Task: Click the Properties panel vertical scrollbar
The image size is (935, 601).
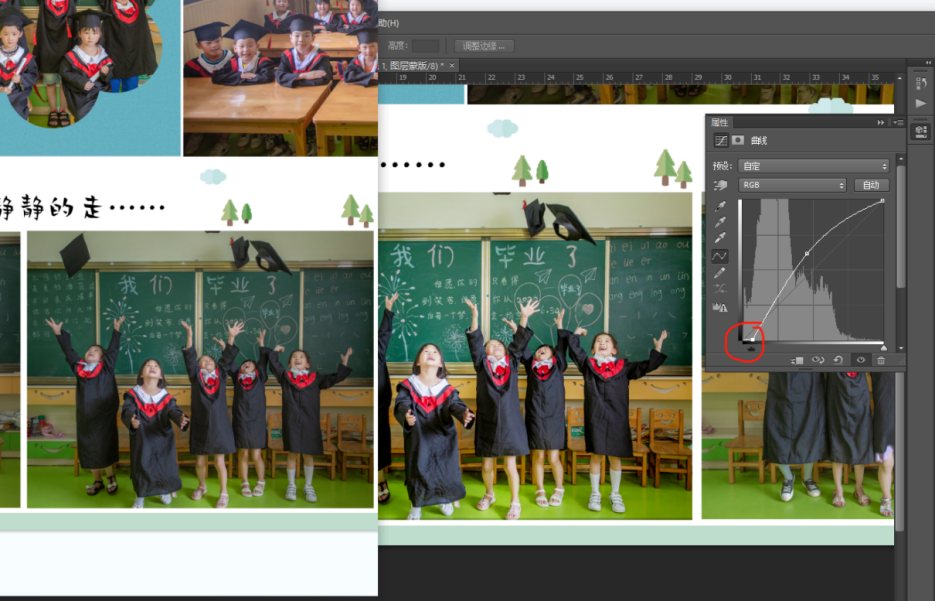Action: click(x=900, y=227)
